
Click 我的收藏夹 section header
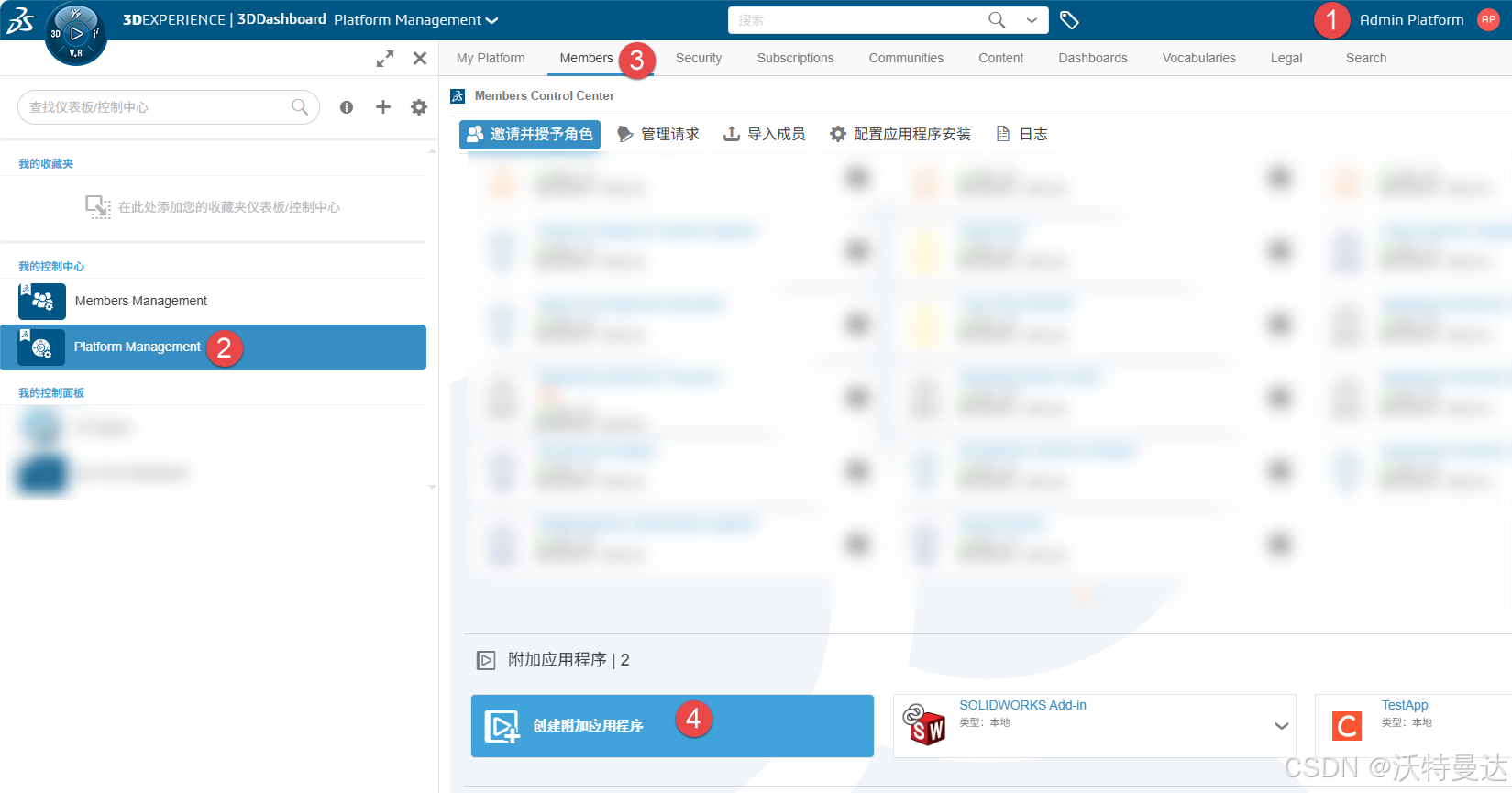pyautogui.click(x=46, y=164)
